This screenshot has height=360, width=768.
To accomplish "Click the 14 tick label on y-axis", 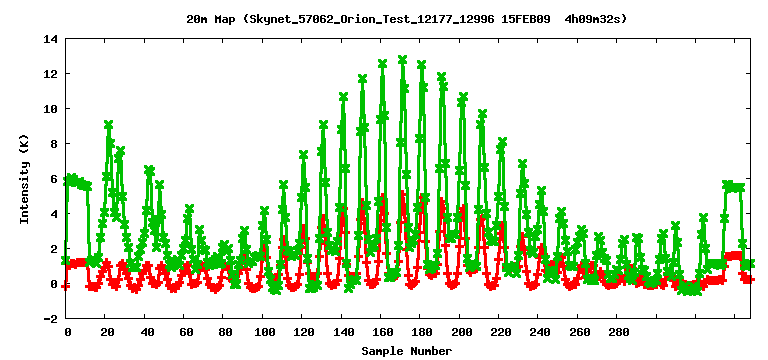I will (50, 39).
